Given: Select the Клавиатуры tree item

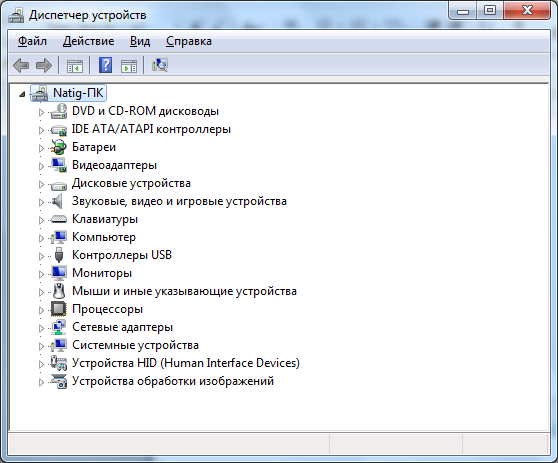Looking at the screenshot, I should pos(105,219).
